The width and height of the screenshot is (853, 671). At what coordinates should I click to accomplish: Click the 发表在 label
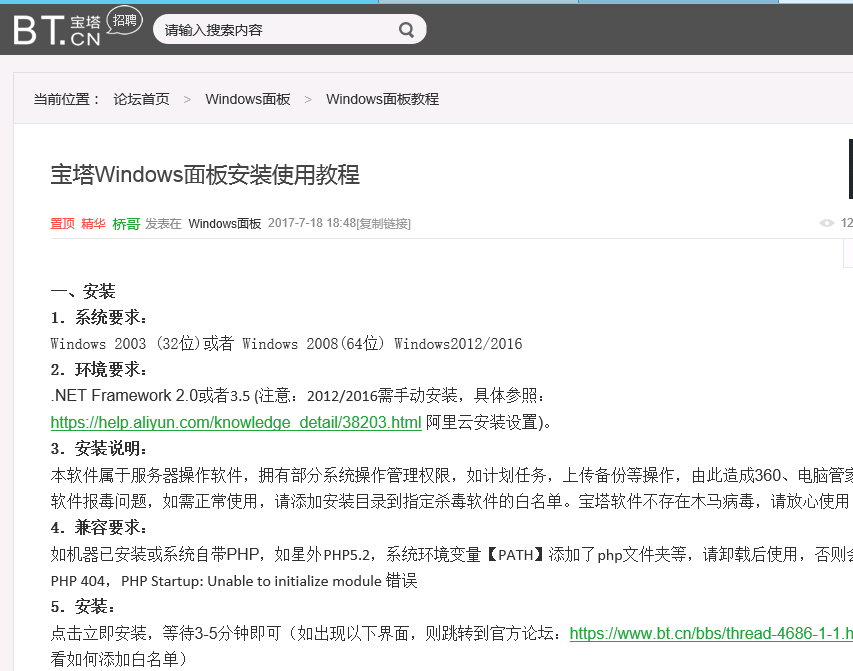tap(163, 224)
